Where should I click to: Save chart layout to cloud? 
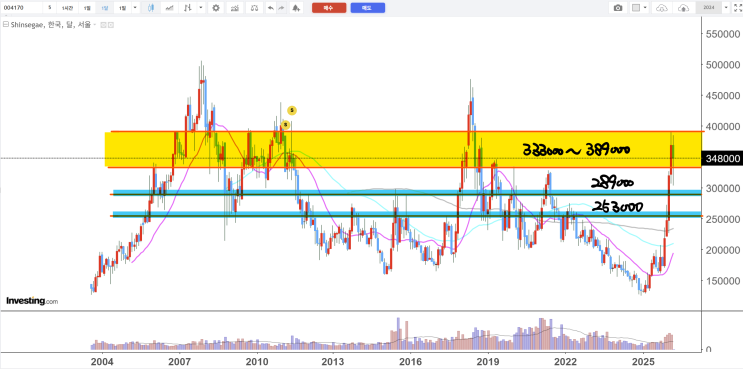coord(683,8)
